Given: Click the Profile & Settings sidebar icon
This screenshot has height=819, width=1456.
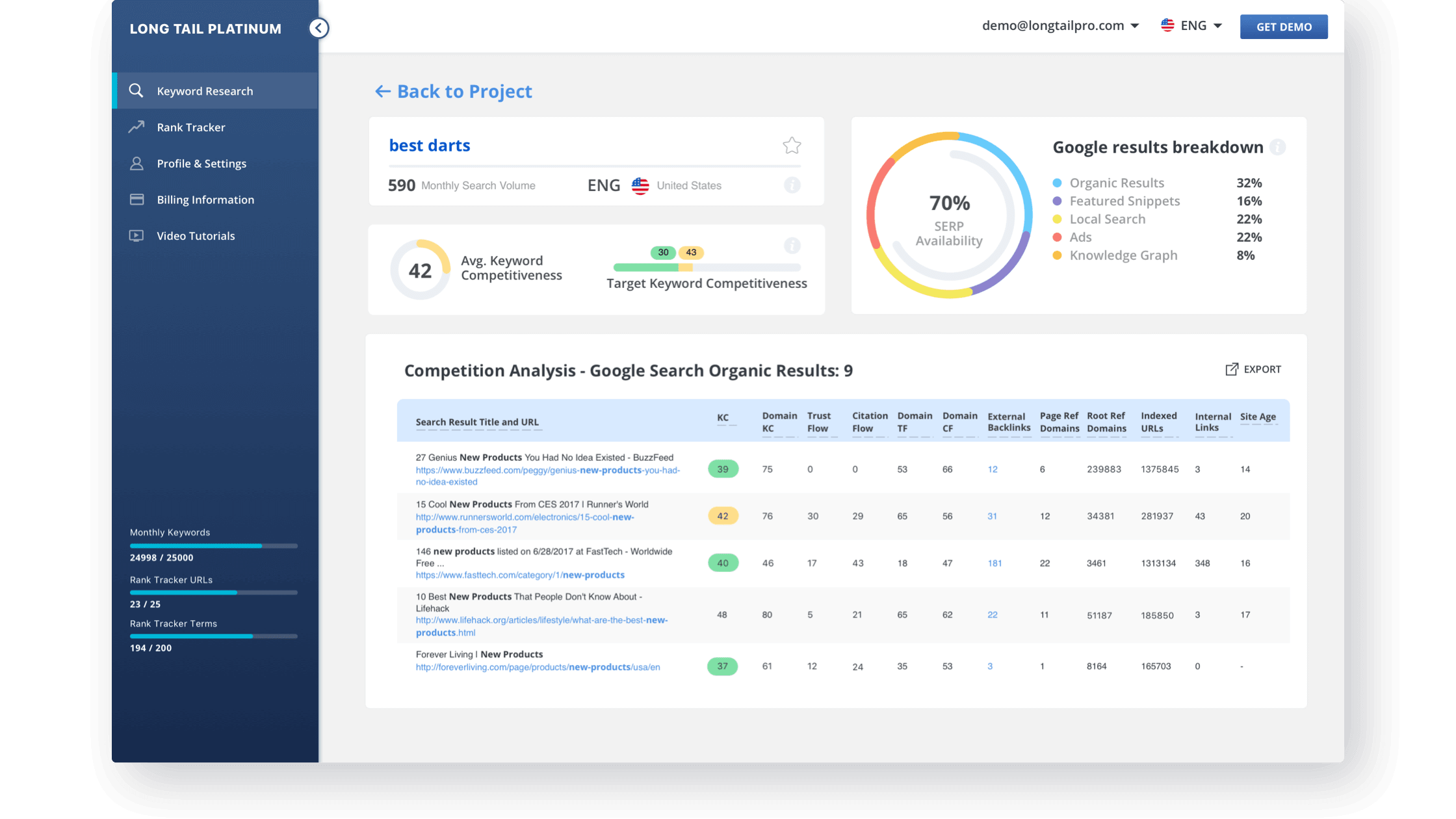Looking at the screenshot, I should (137, 163).
